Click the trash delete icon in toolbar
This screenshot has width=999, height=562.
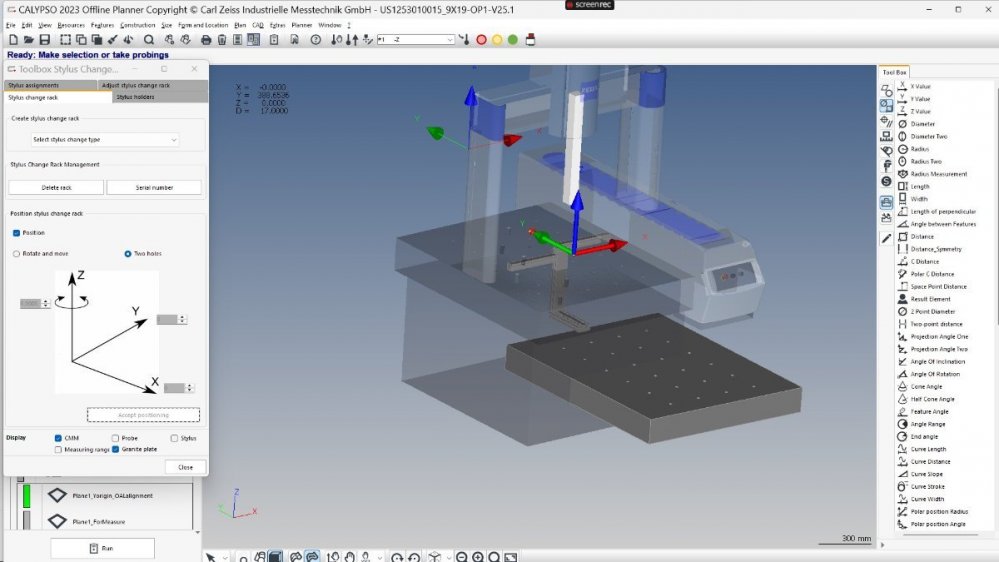tap(222, 40)
